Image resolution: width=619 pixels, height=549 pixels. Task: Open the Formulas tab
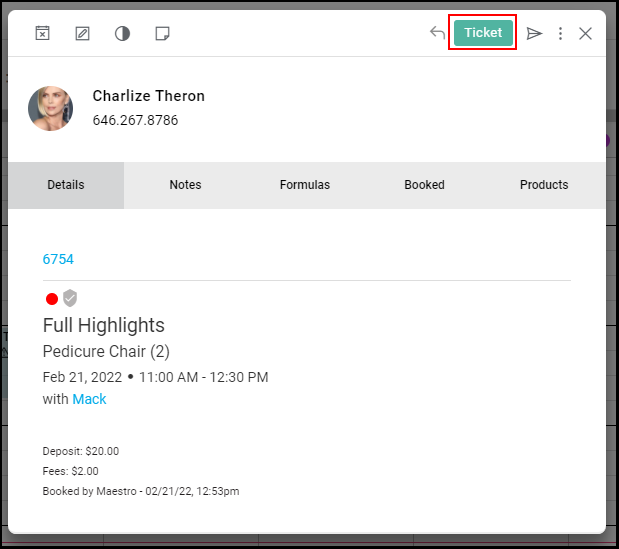[x=305, y=185]
